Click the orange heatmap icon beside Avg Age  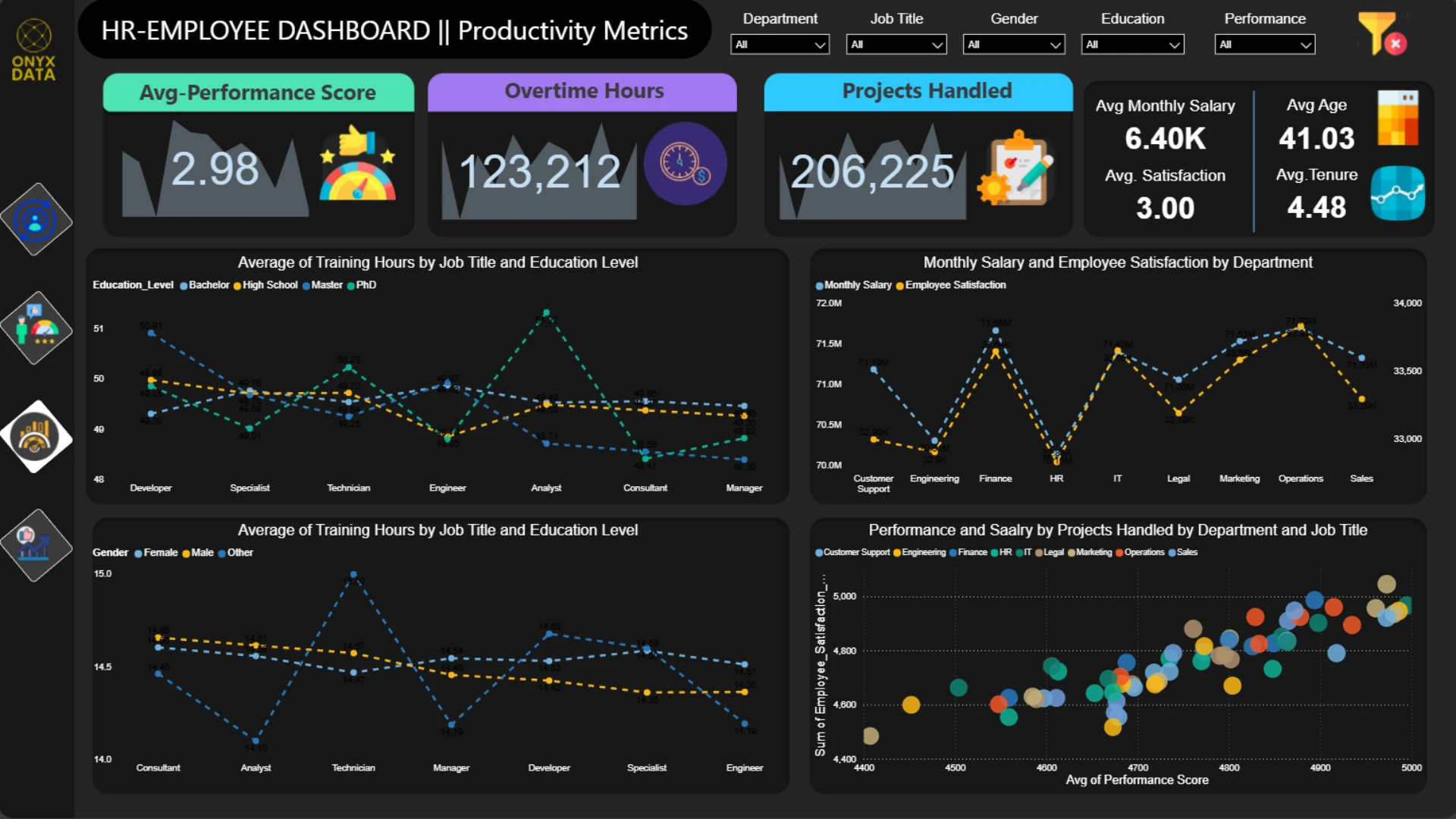(x=1398, y=118)
